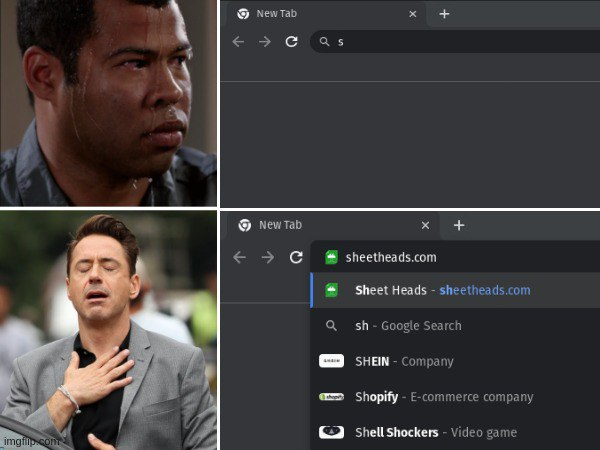Screen dimensions: 600x450
Task: Reload the page in the bottom browser
Action: [x=296, y=257]
